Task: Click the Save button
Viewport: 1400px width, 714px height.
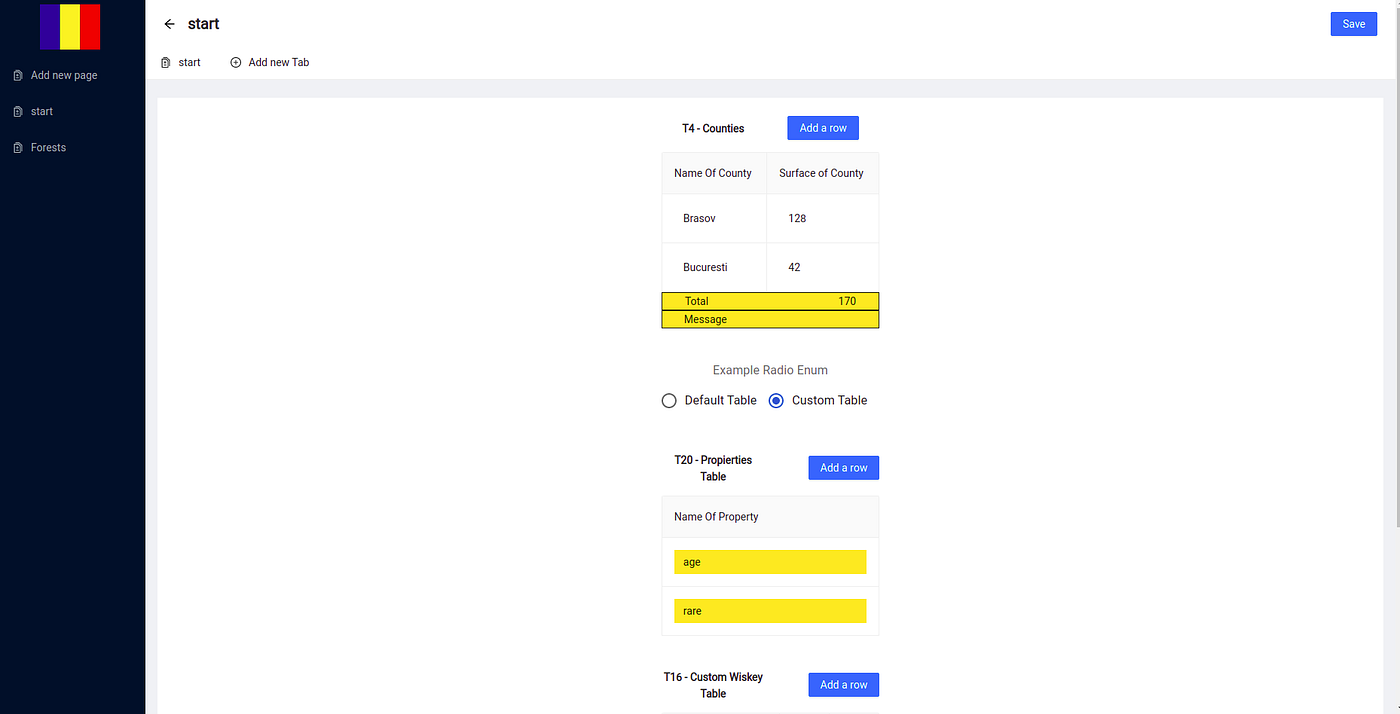Action: coord(1354,24)
